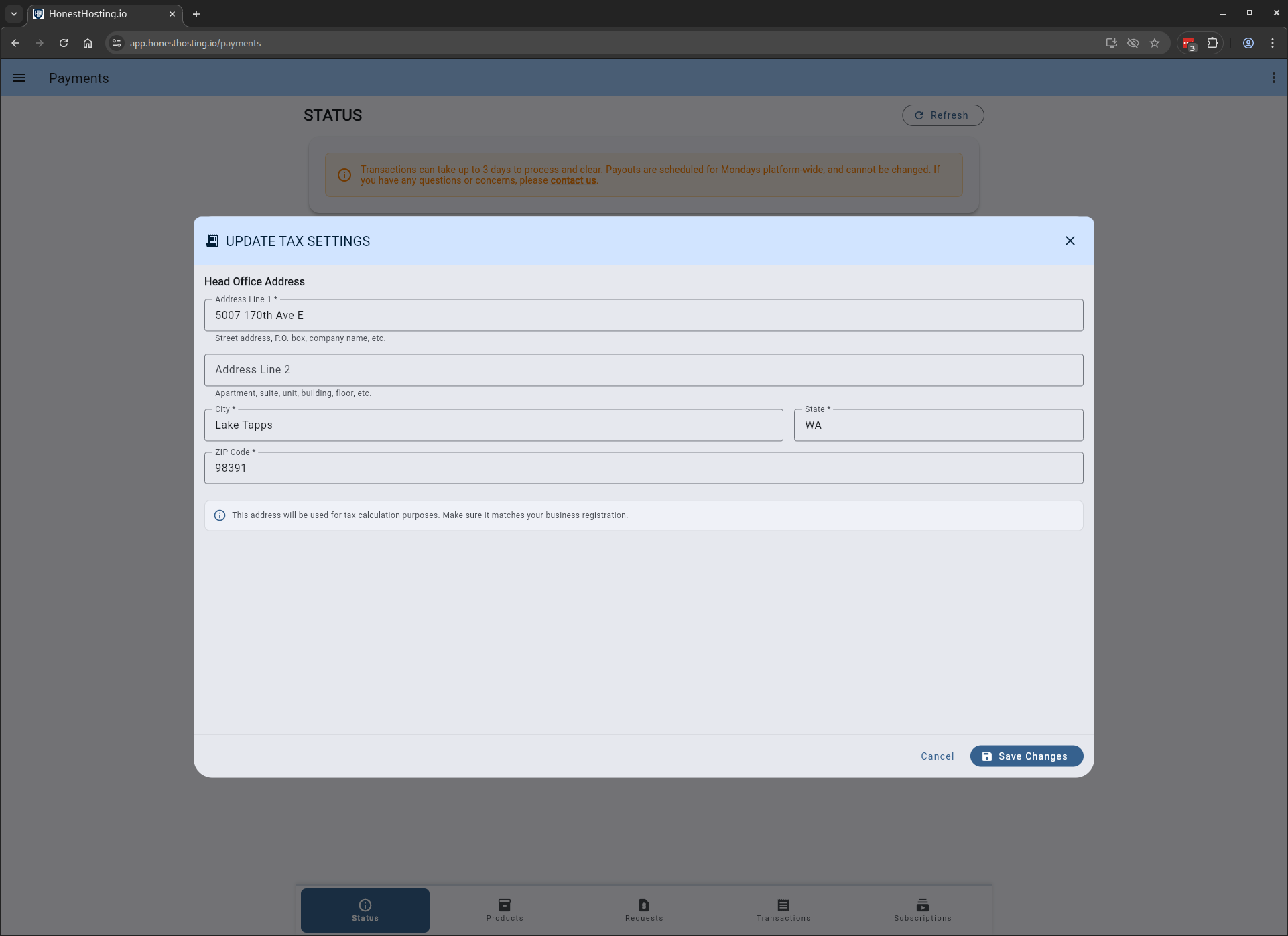
Task: Open the tab search dropdown arrow
Action: pyautogui.click(x=13, y=13)
